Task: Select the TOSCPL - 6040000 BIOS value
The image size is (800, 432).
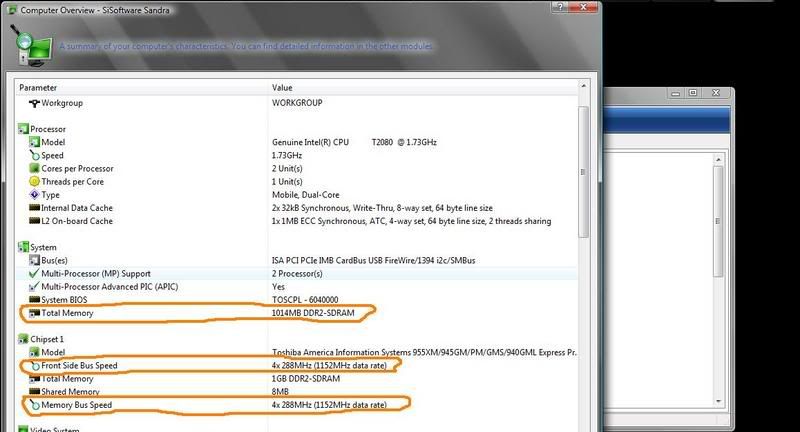Action: (305, 299)
